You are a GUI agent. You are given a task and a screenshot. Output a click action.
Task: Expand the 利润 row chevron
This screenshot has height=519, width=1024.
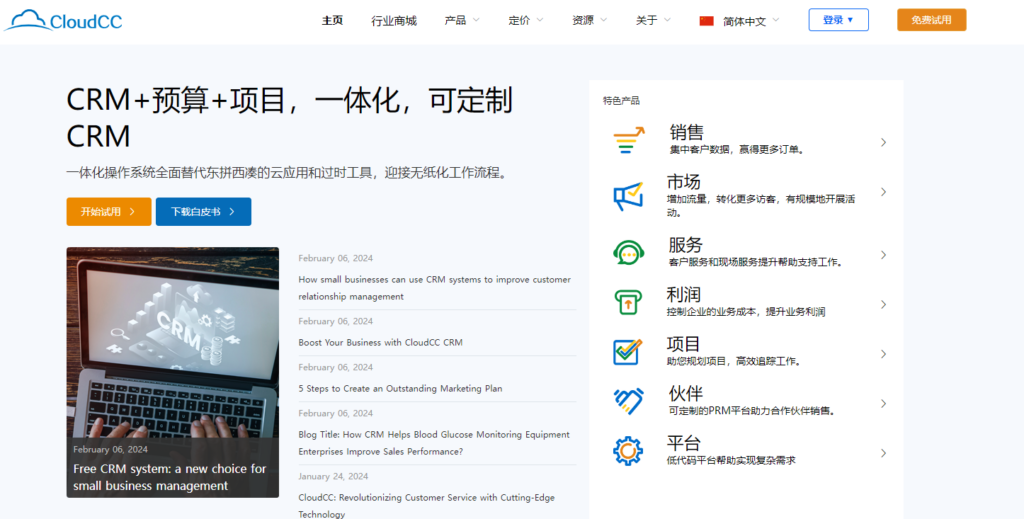(883, 304)
